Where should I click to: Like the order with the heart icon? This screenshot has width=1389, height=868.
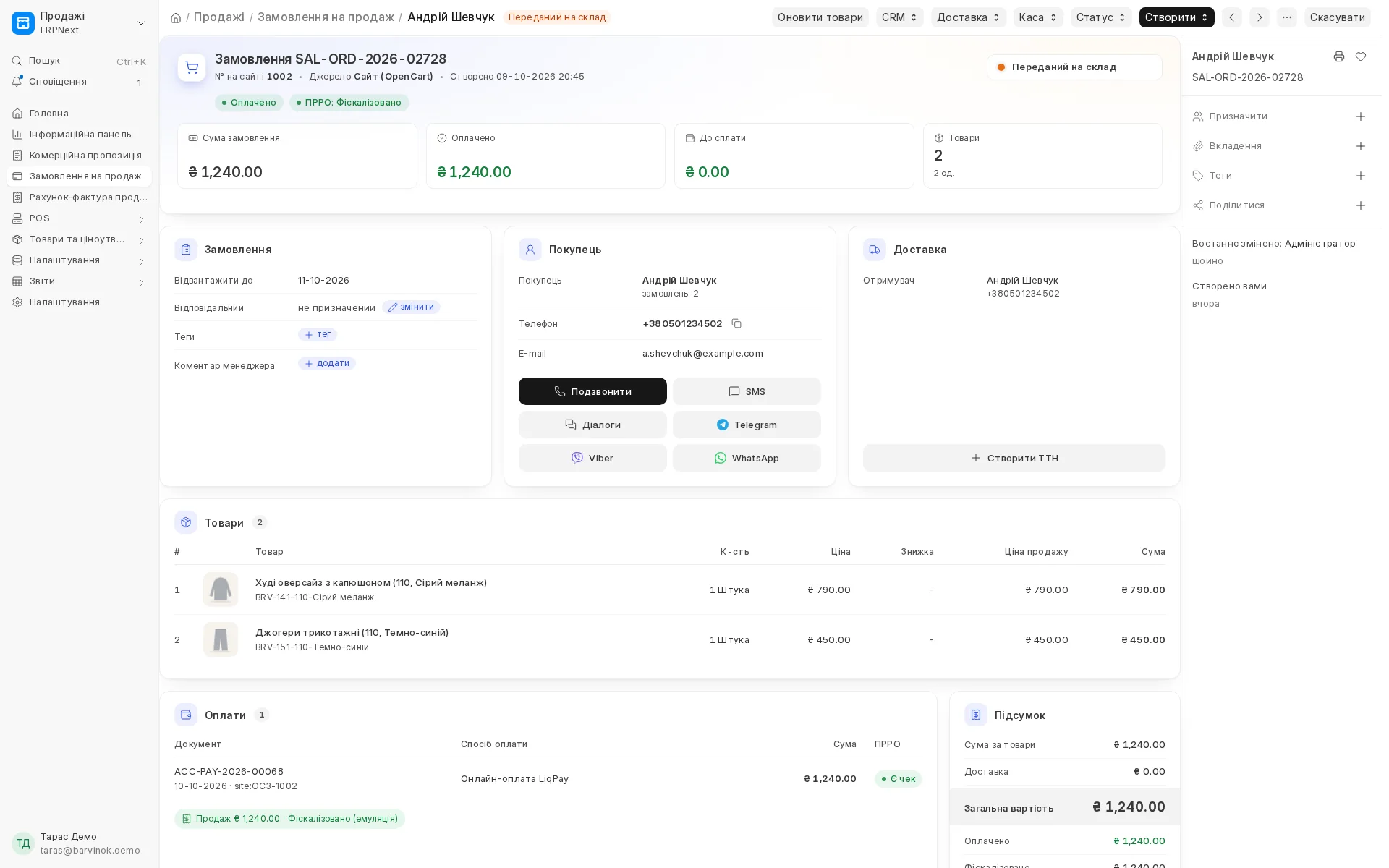[x=1361, y=56]
